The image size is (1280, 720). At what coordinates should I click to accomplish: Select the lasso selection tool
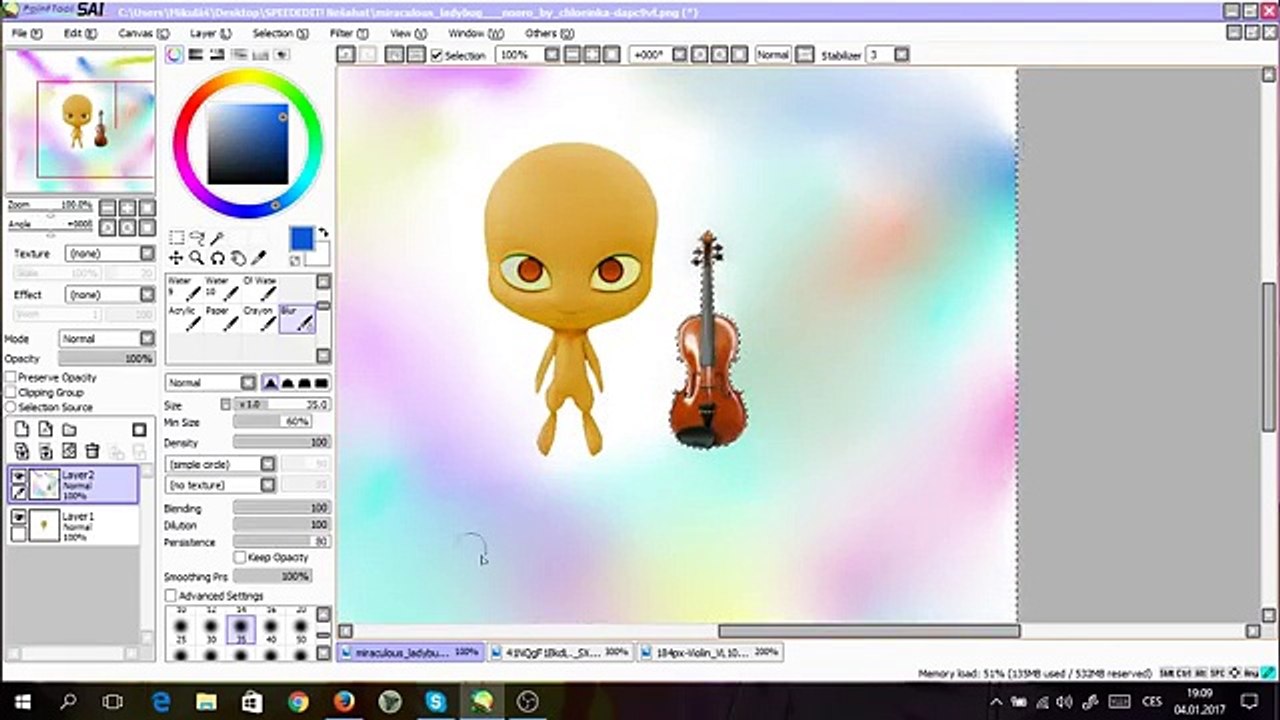pyautogui.click(x=197, y=238)
